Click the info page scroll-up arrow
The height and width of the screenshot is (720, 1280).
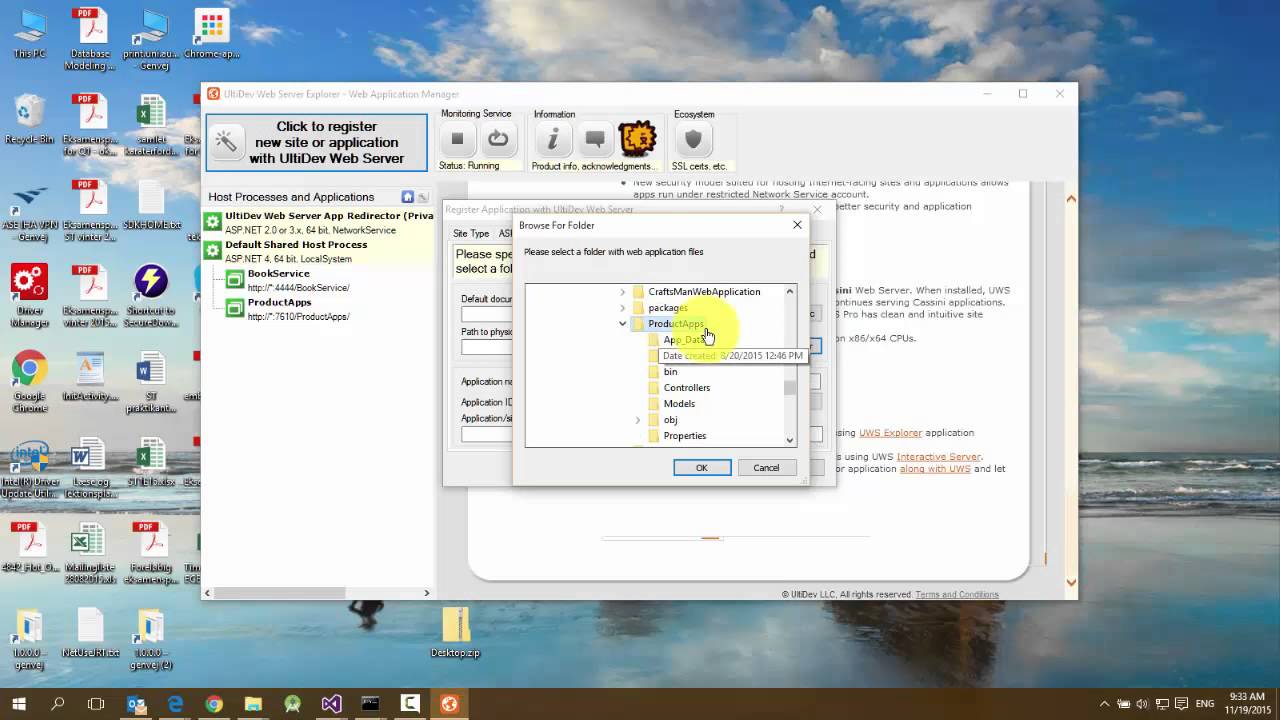coord(1072,199)
